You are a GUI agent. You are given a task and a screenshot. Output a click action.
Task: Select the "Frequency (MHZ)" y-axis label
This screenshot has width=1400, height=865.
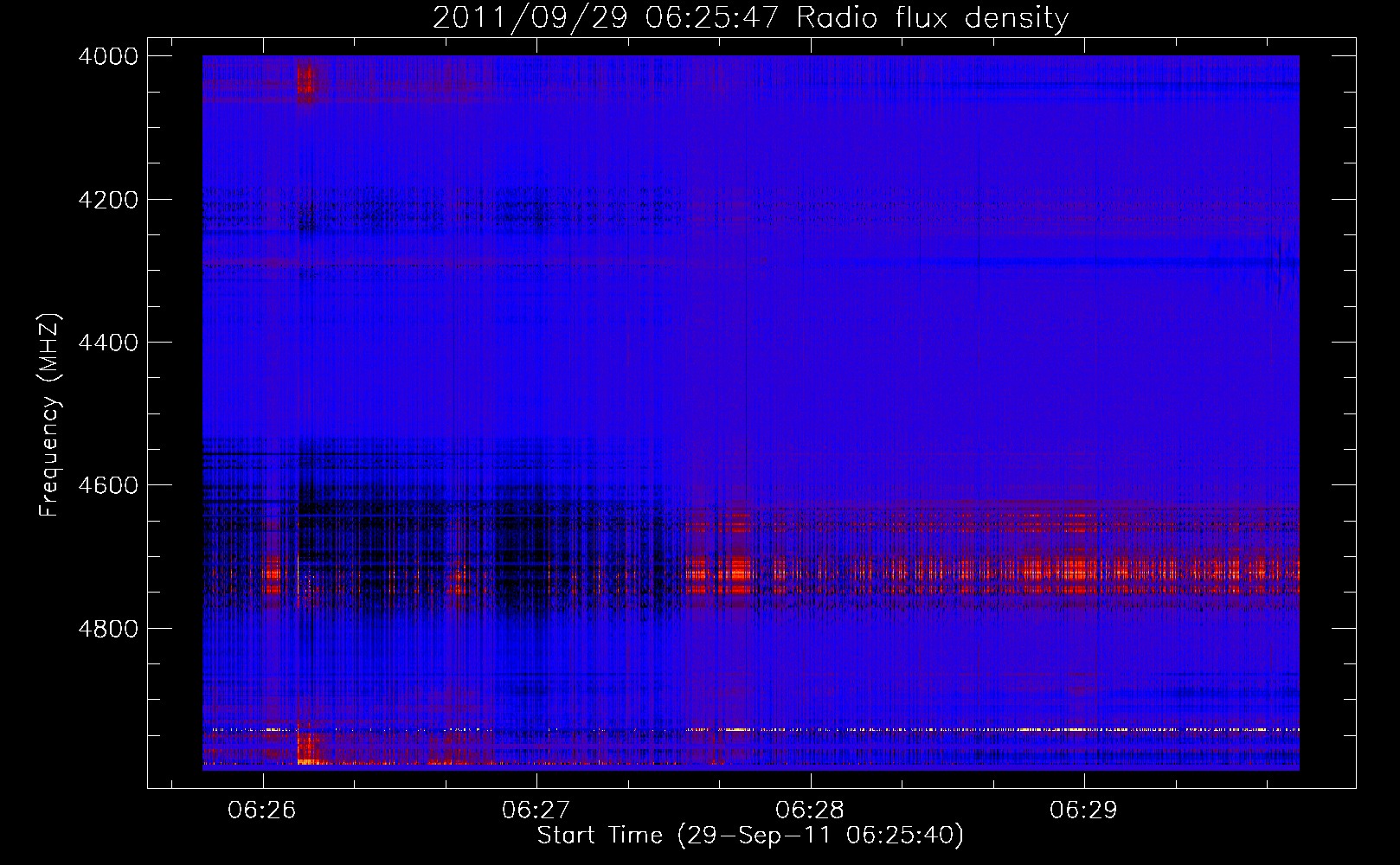click(x=50, y=415)
